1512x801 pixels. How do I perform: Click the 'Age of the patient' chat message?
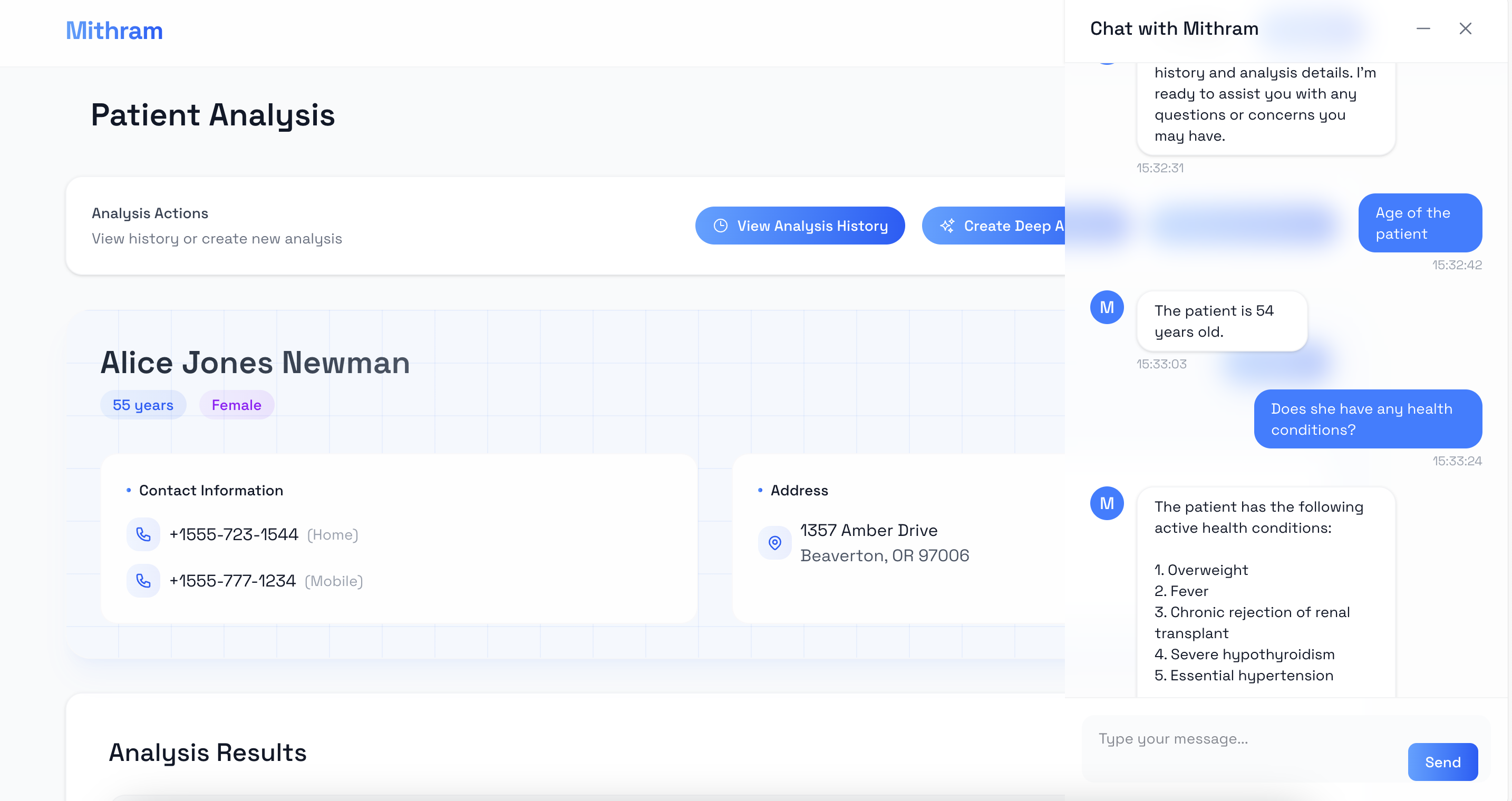[1420, 223]
